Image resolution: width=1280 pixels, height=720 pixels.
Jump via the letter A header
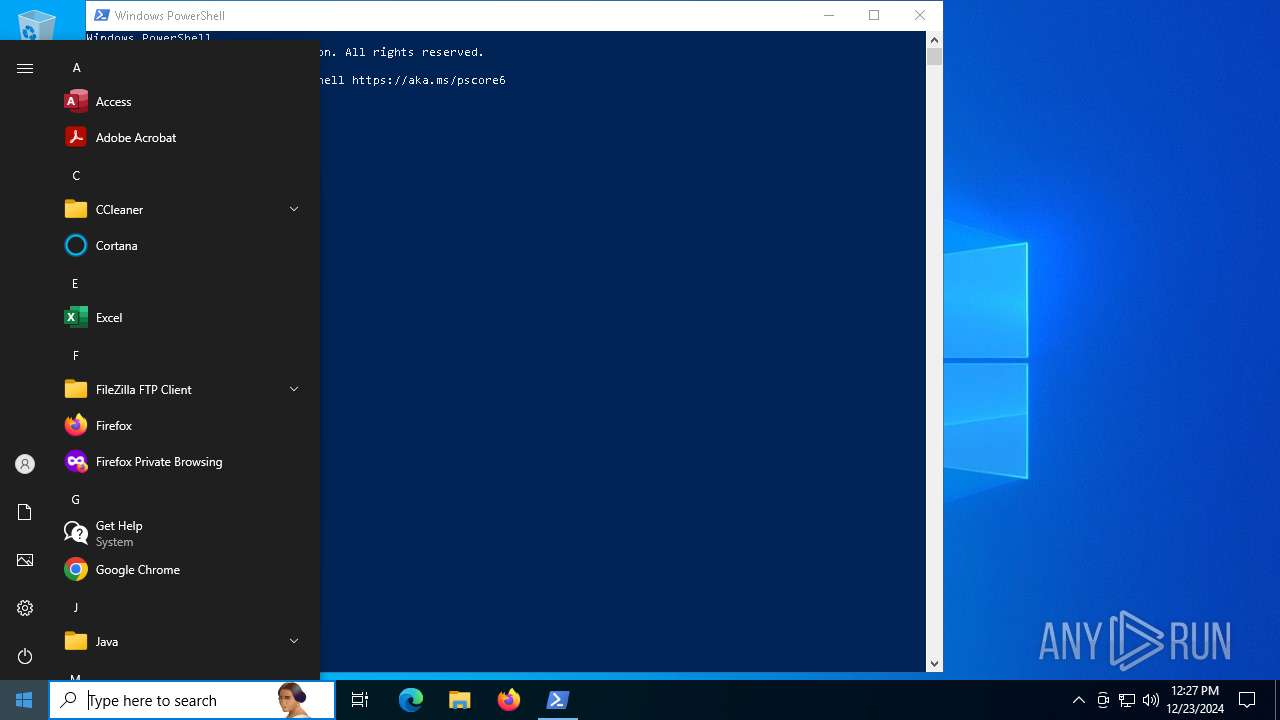(x=76, y=68)
